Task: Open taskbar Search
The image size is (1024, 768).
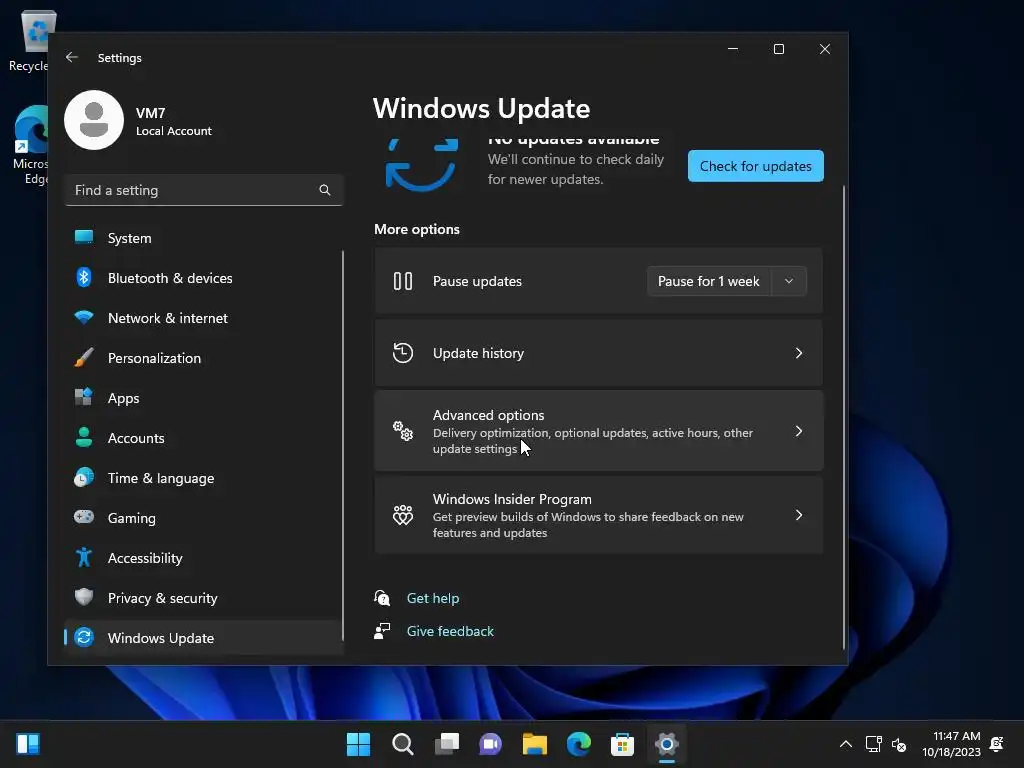Action: (x=402, y=744)
